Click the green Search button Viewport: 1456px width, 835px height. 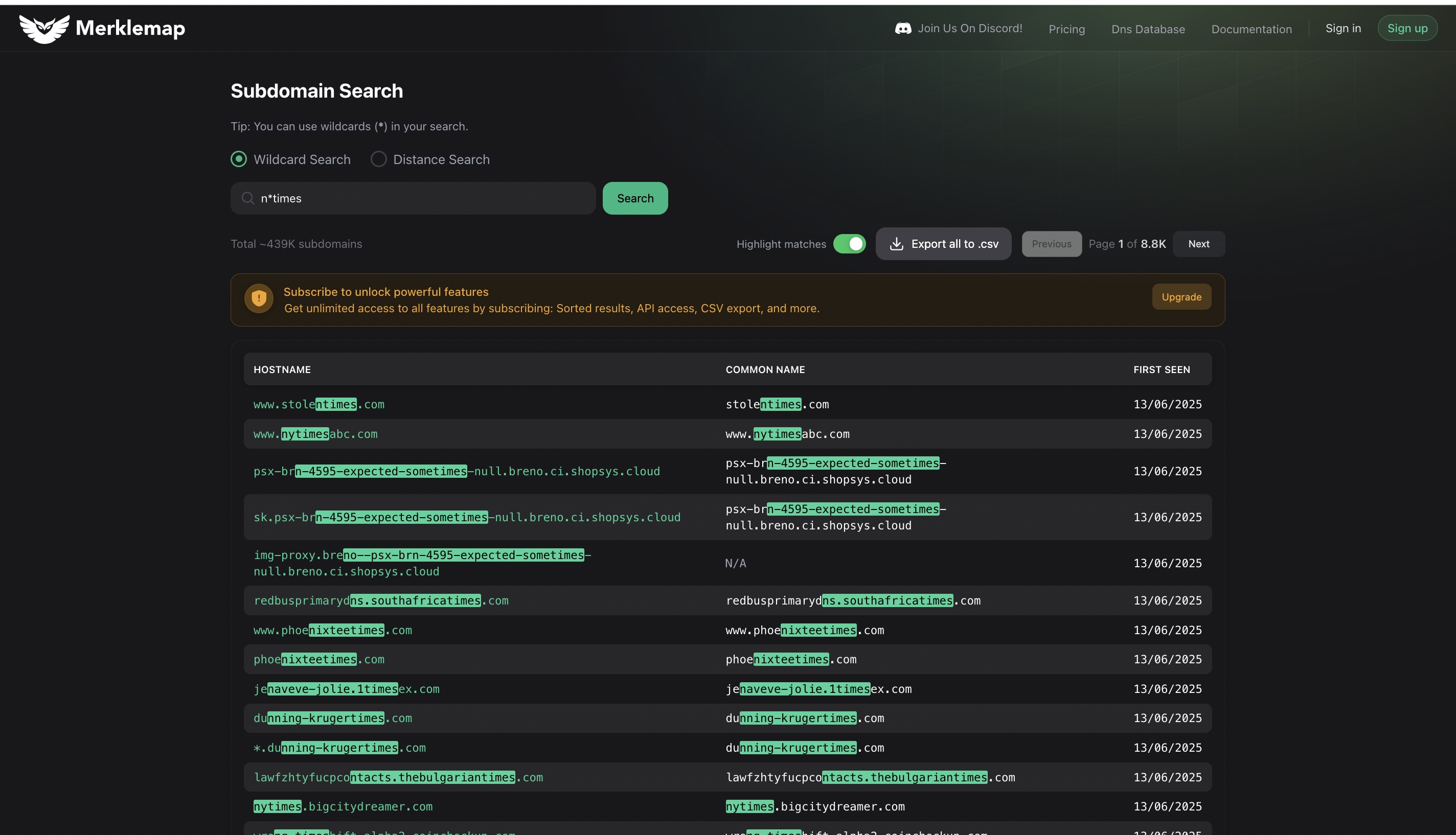coord(635,198)
